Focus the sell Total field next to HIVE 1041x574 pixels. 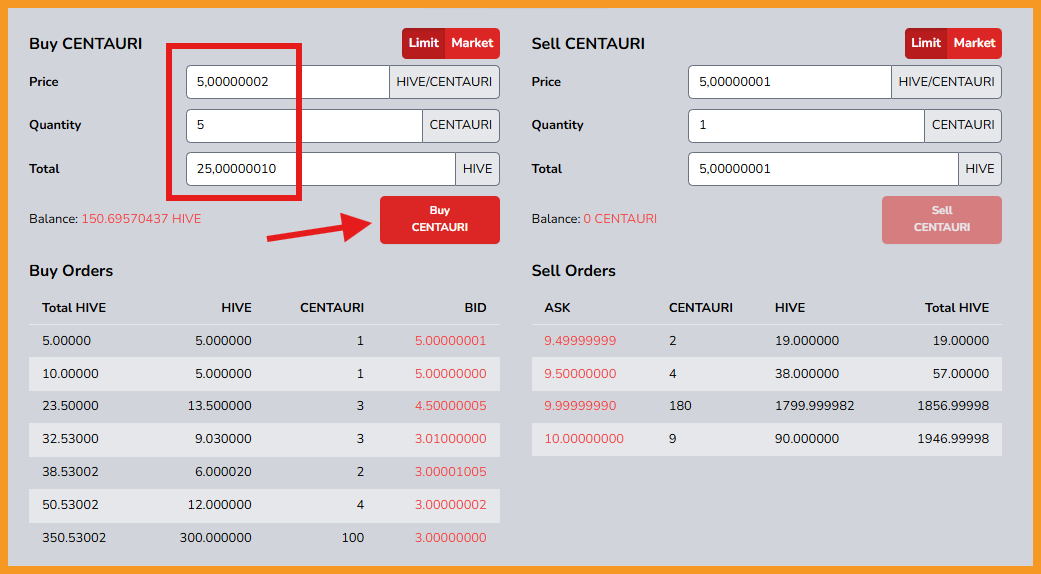click(823, 169)
